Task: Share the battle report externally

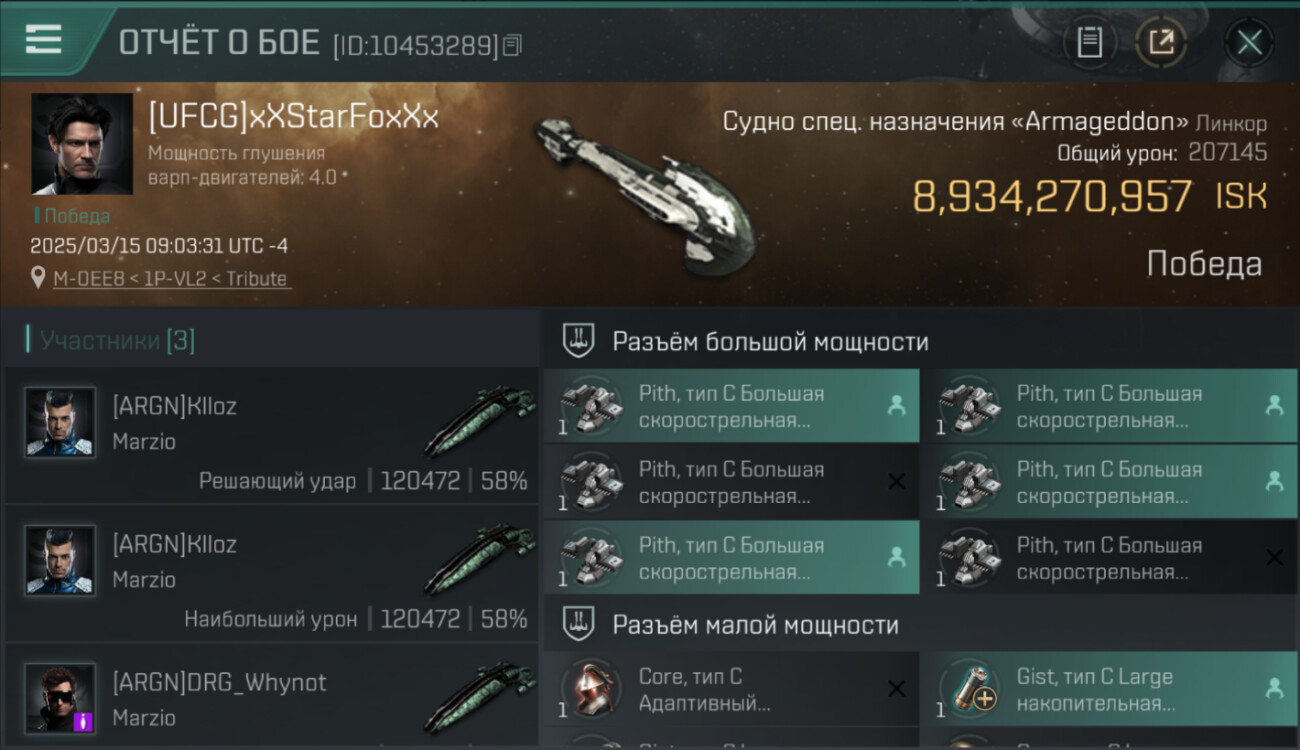Action: (x=1161, y=42)
